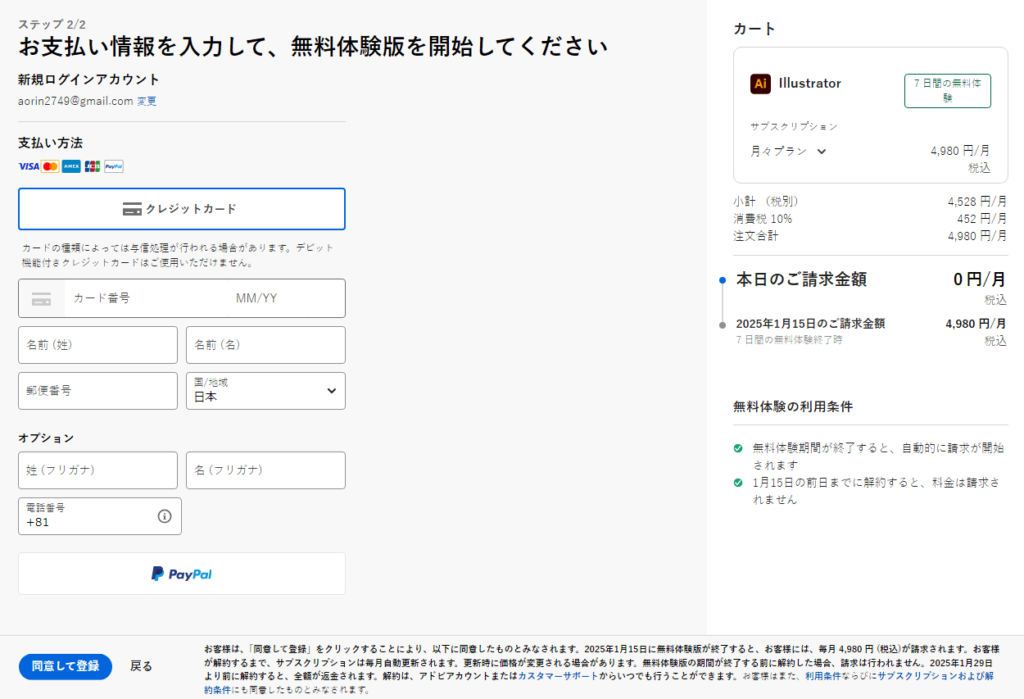This screenshot has width=1024, height=699.
Task: Click the 変更 link beside the email
Action: pos(147,101)
